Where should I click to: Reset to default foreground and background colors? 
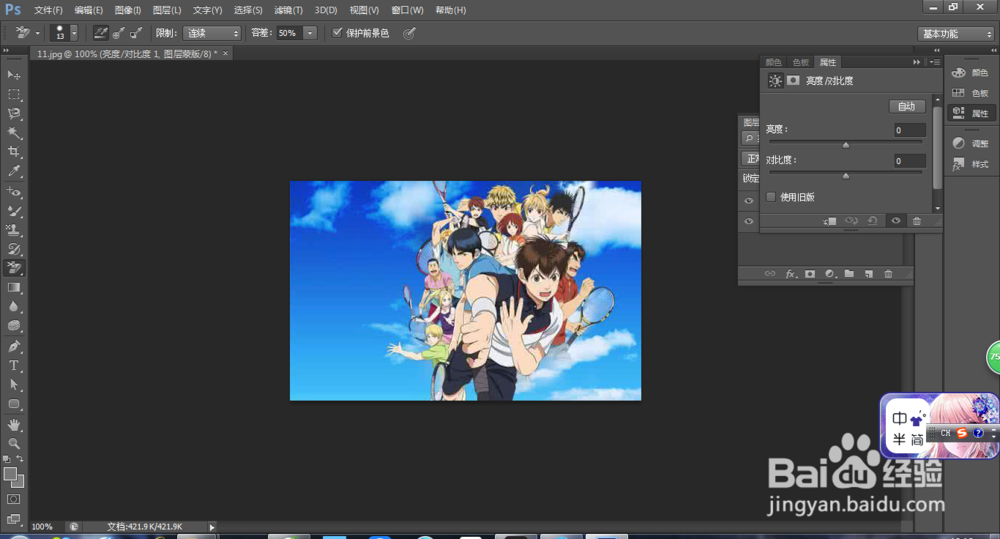click(x=6, y=459)
